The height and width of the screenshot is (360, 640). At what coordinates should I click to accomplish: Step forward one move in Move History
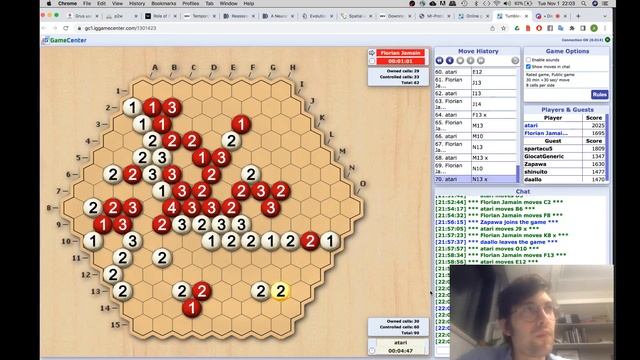coord(470,60)
